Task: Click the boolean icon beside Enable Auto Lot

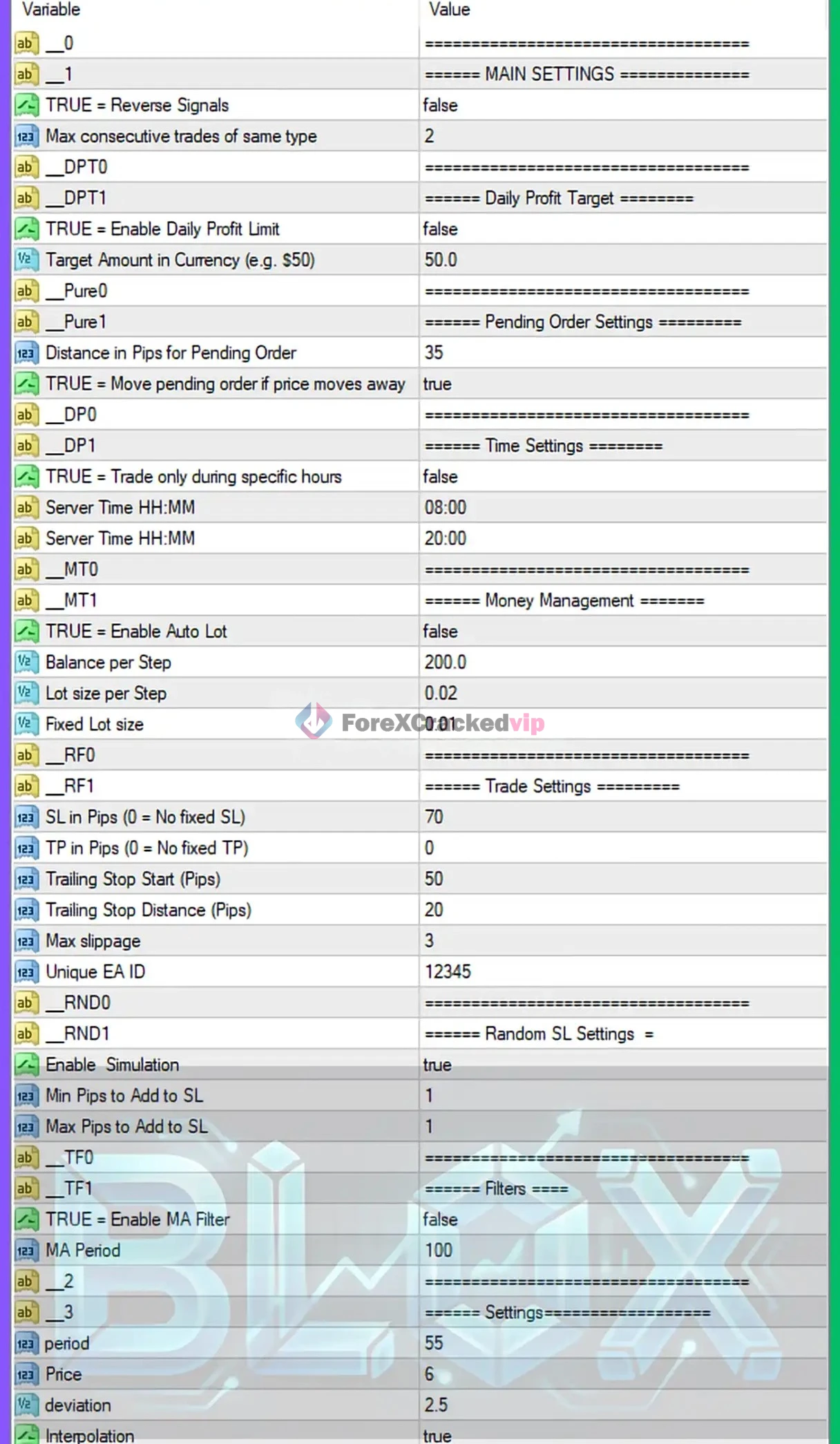Action: pos(26,631)
